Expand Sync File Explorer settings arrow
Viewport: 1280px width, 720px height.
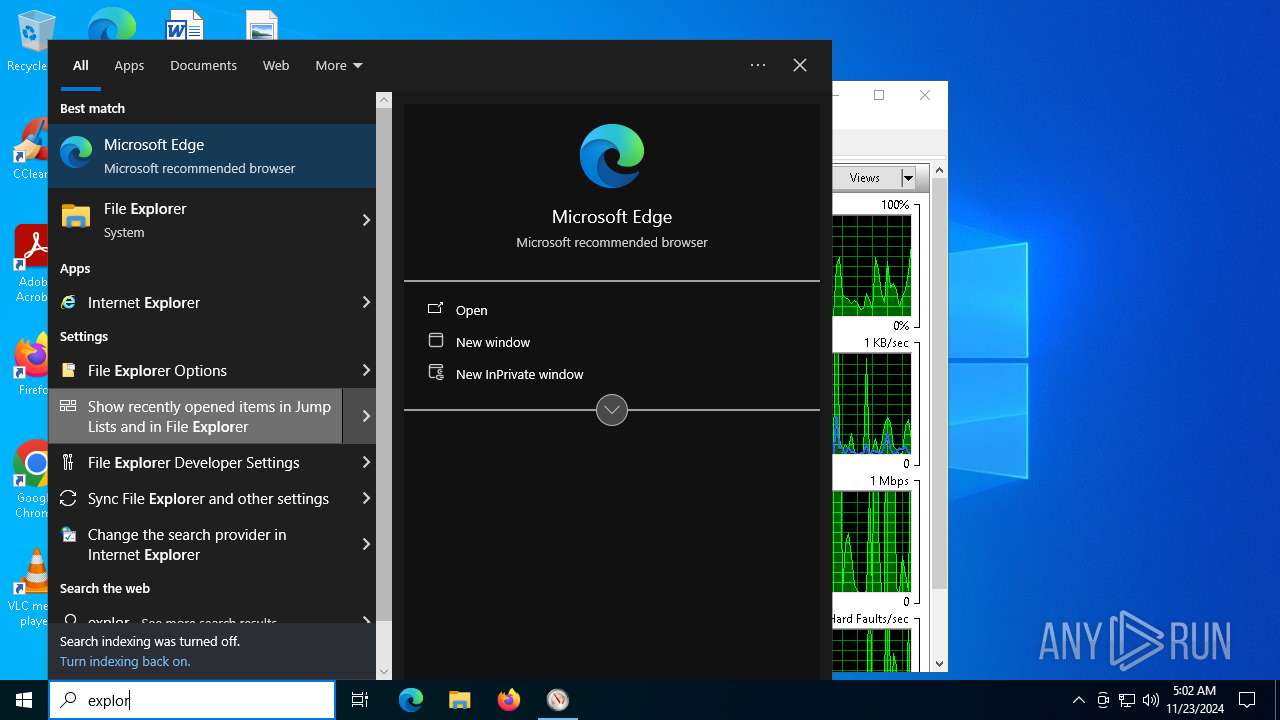click(366, 498)
